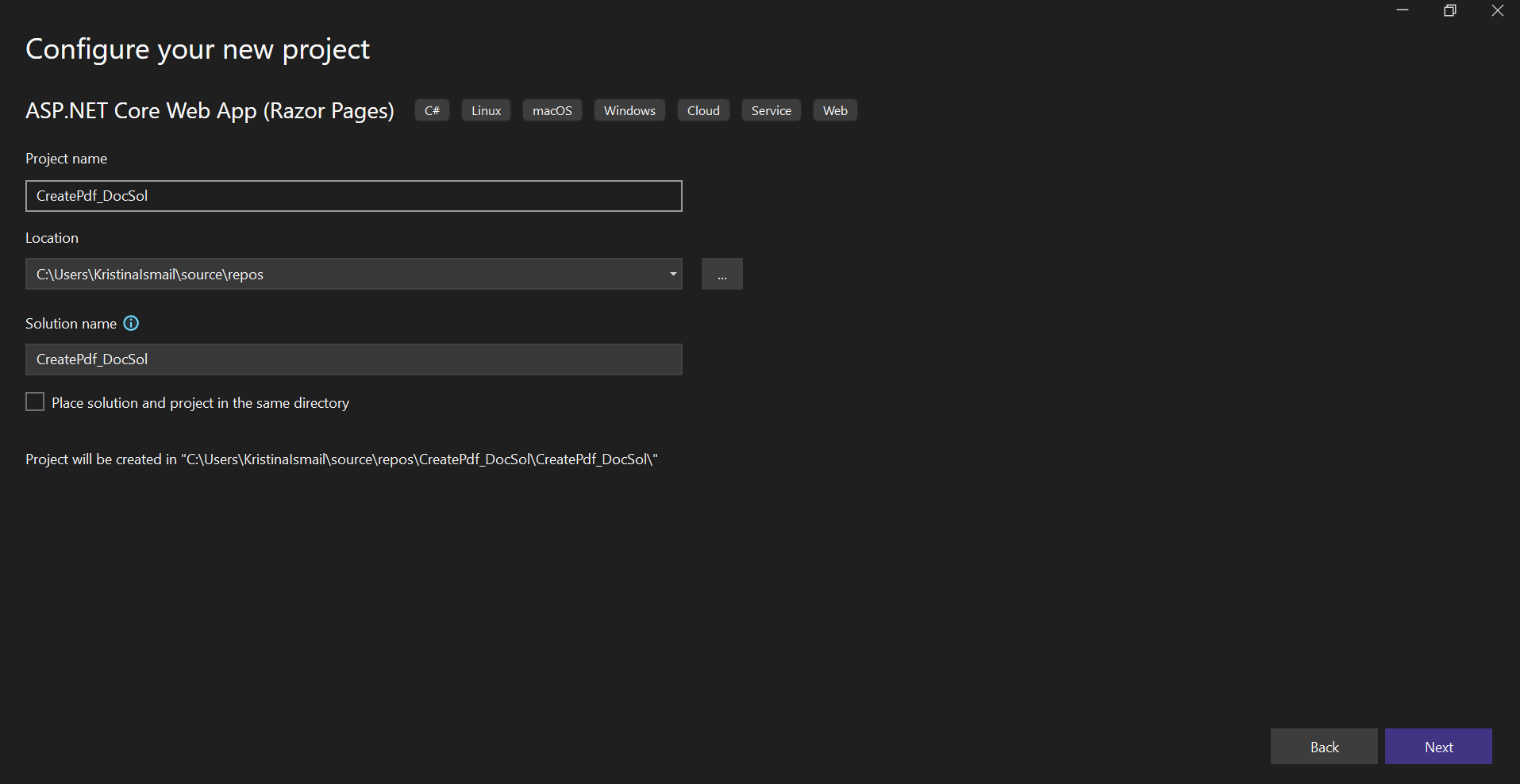
Task: Click the ASP.NET Core Web App title
Action: (x=210, y=110)
